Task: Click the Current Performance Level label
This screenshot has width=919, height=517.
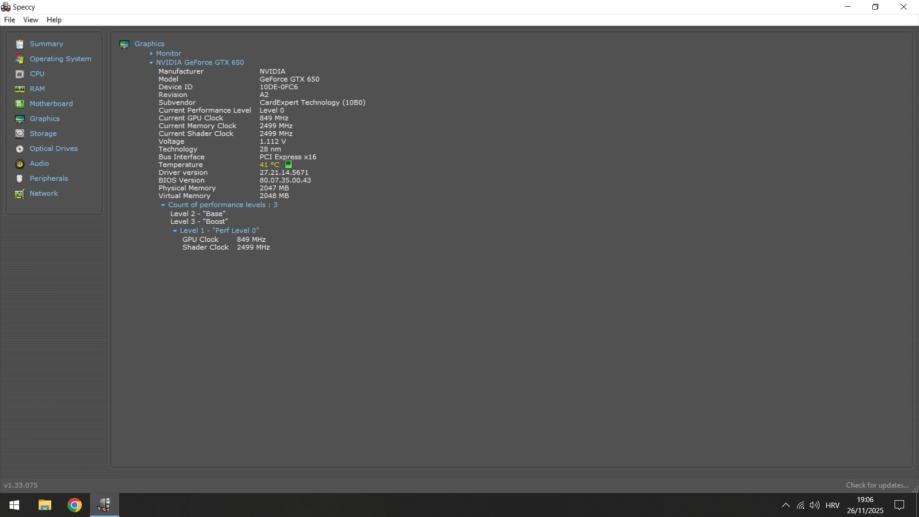Action: point(205,110)
